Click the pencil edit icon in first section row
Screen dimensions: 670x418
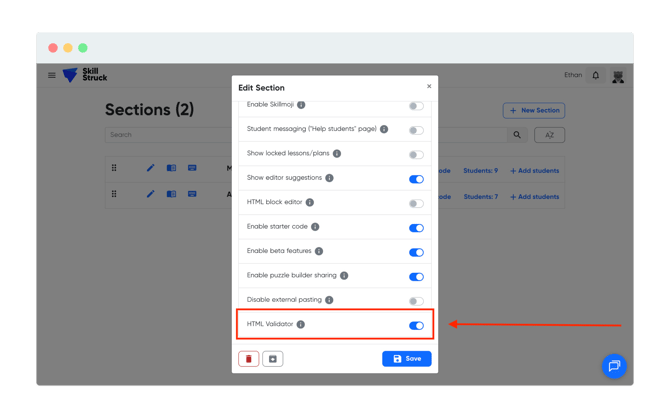tap(150, 168)
